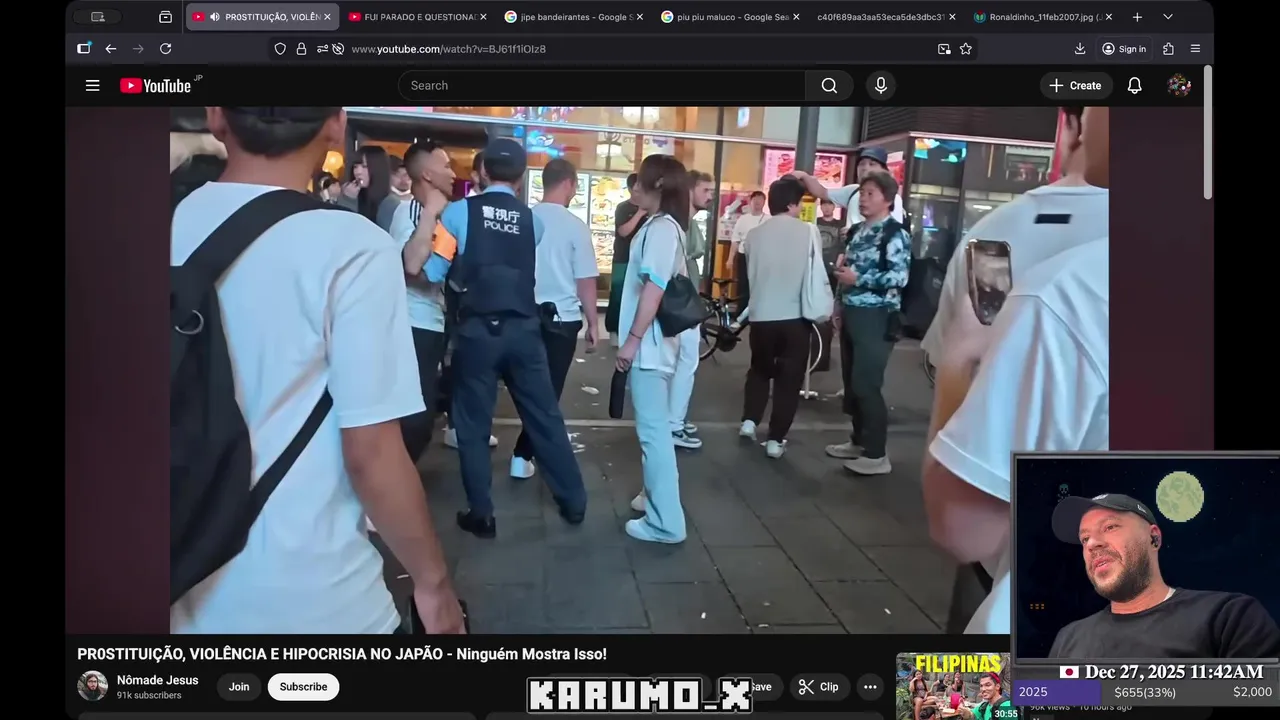Switch to c40f689aa3aa53eca5de3dbc31 tab
The image size is (1280, 720).
pyautogui.click(x=887, y=17)
